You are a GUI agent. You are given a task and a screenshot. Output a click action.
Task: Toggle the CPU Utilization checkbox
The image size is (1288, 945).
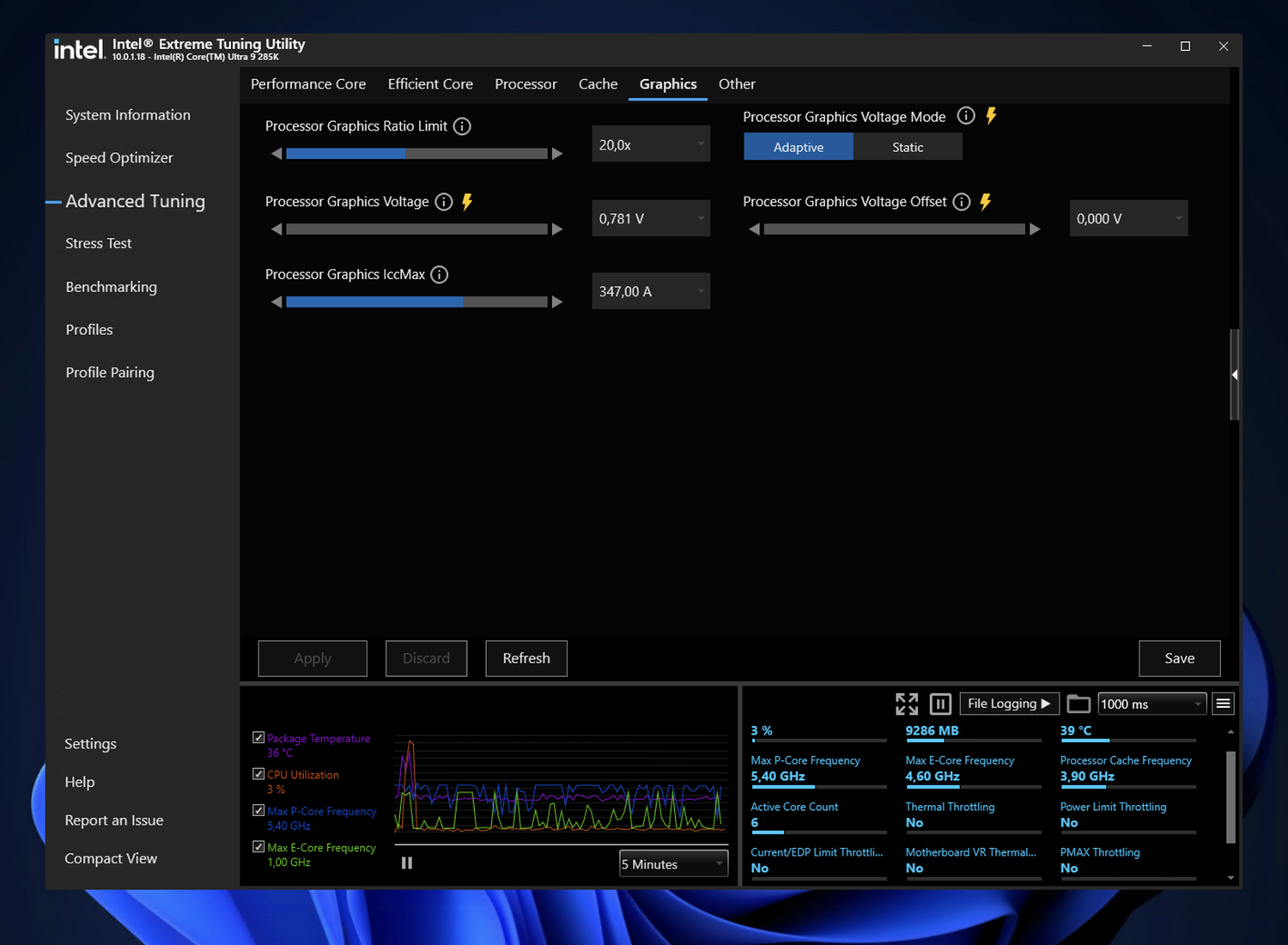[x=258, y=774]
